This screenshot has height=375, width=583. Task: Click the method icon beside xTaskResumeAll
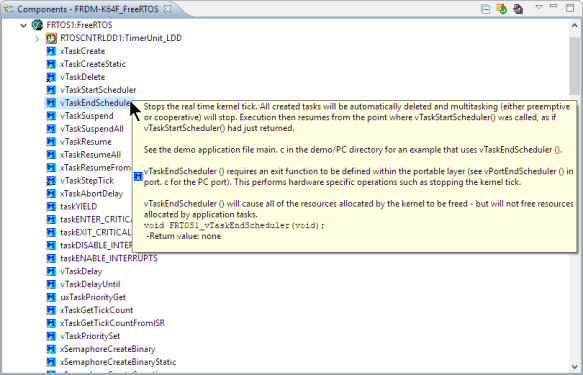pyautogui.click(x=51, y=155)
